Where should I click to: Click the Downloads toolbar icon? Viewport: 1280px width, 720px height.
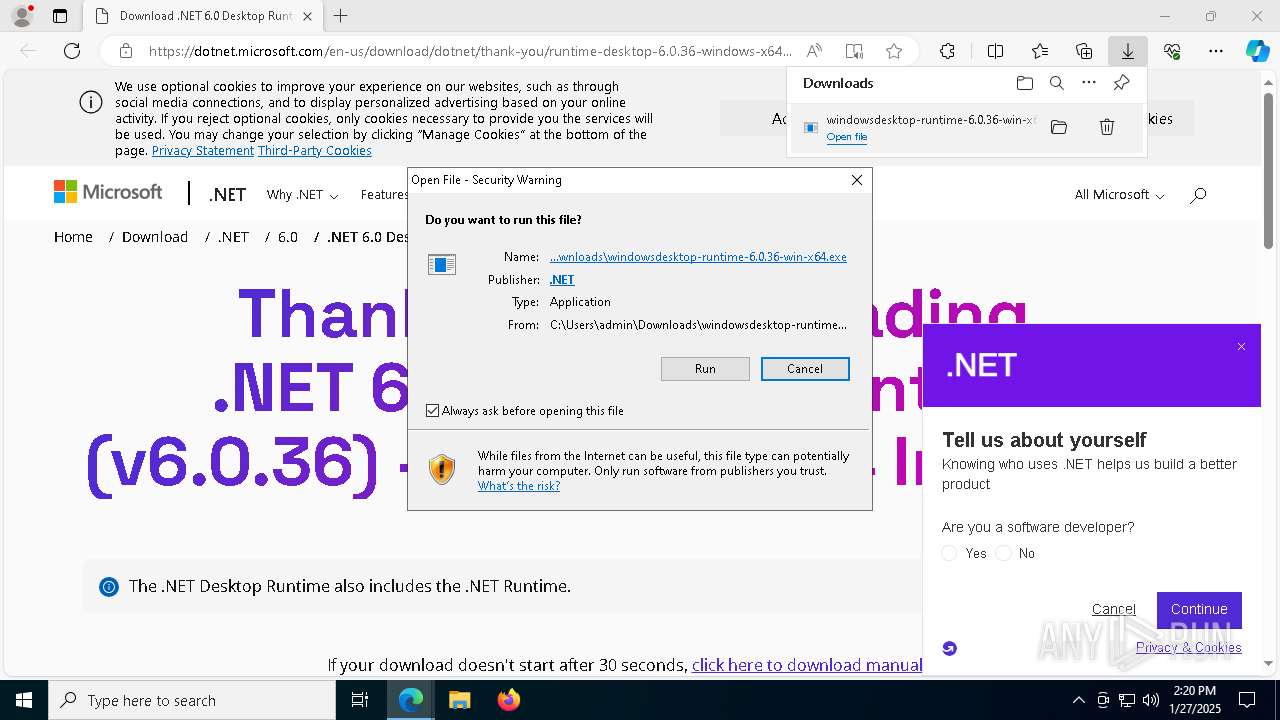tap(1128, 51)
